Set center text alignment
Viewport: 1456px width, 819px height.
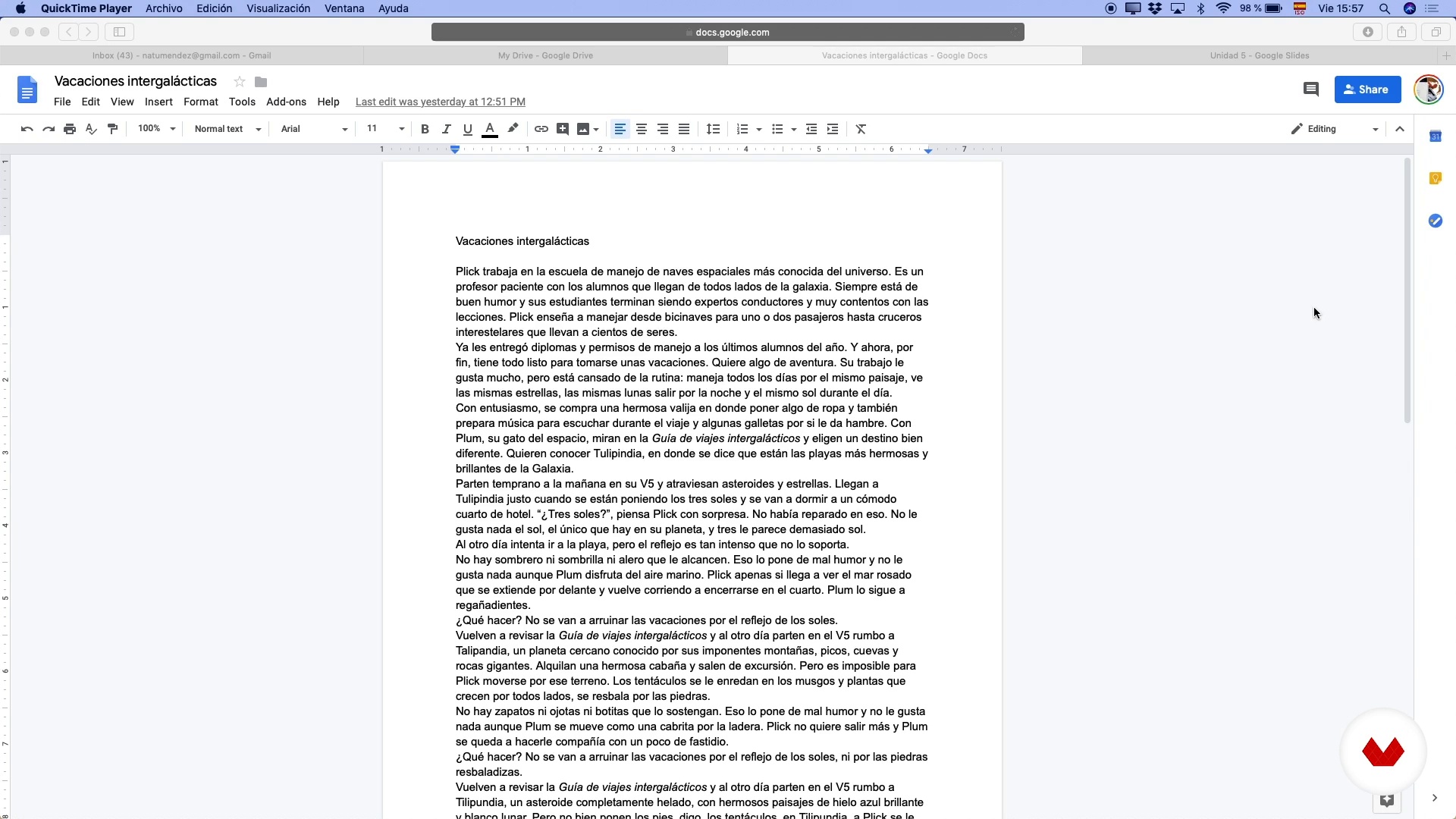642,129
